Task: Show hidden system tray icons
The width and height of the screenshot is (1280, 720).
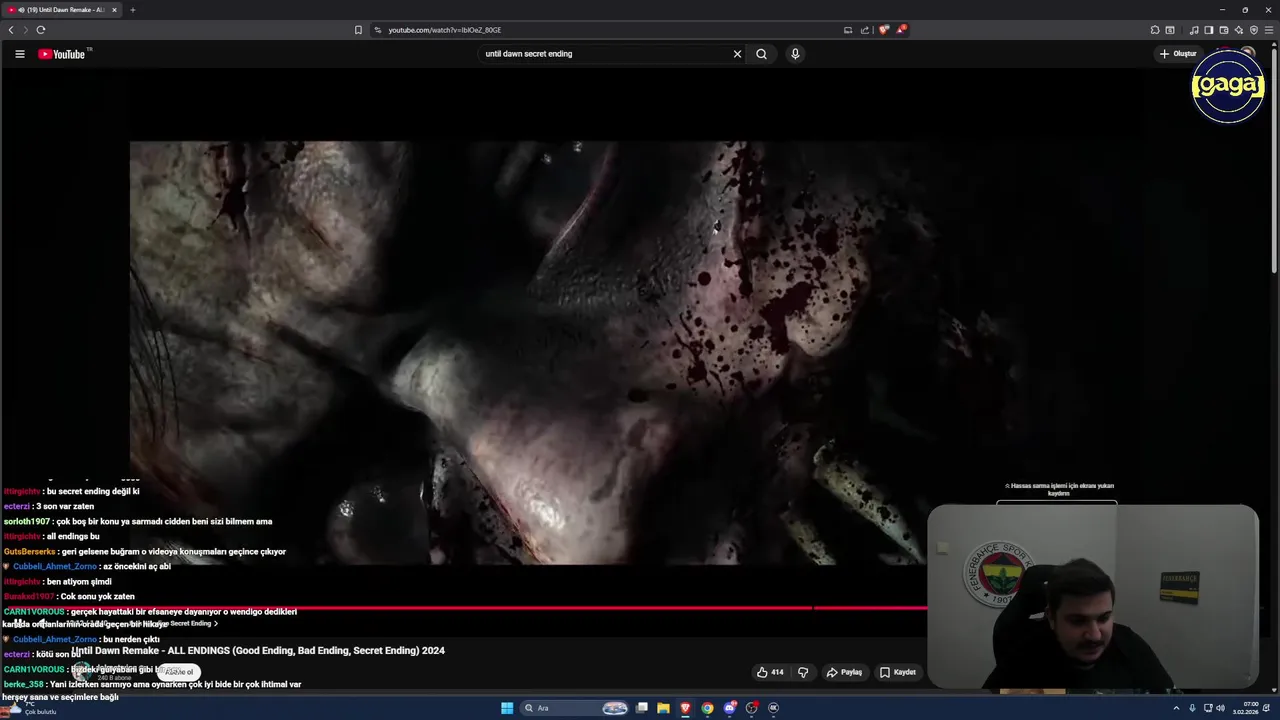Action: [x=1176, y=708]
